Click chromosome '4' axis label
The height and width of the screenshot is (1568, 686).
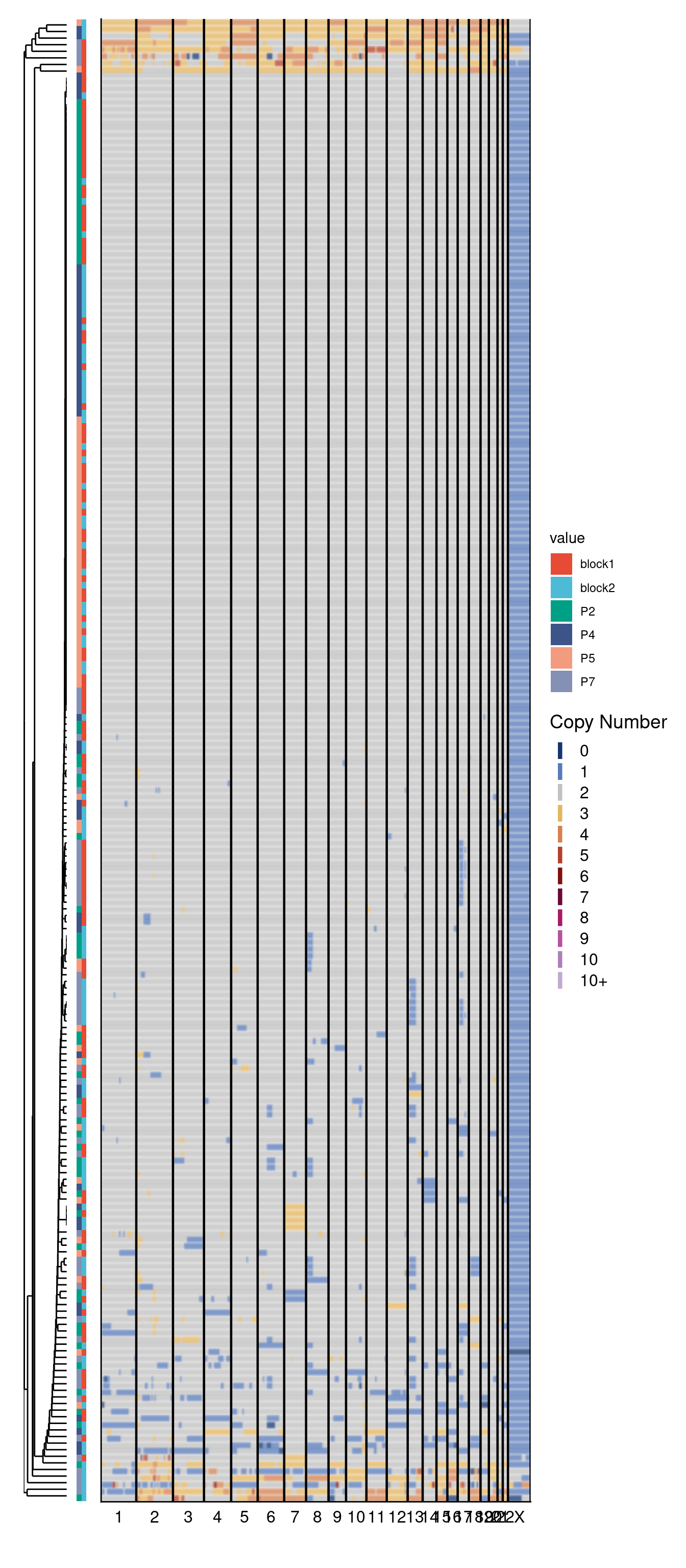tap(217, 1516)
